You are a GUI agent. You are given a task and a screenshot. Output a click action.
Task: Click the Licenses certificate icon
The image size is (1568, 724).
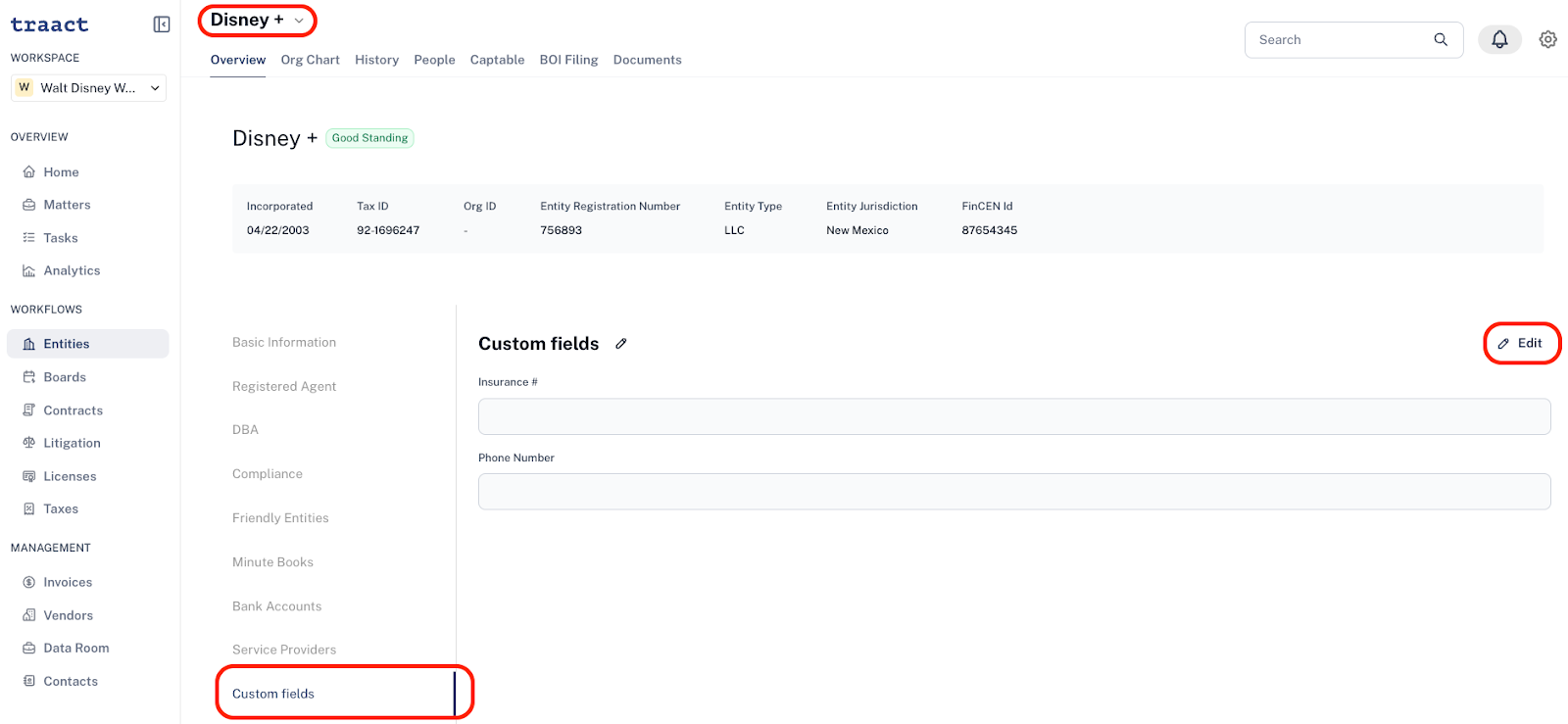(29, 476)
